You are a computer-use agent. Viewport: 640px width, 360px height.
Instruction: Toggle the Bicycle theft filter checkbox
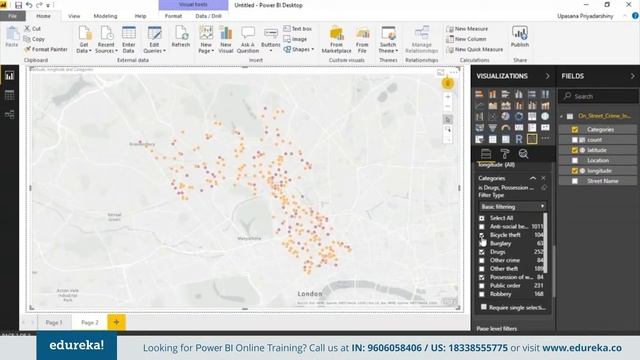pos(482,235)
